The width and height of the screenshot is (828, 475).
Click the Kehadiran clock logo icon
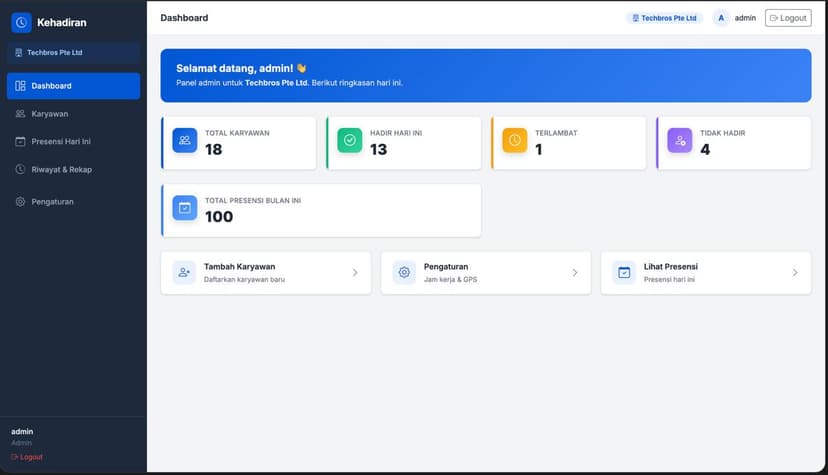[x=21, y=23]
